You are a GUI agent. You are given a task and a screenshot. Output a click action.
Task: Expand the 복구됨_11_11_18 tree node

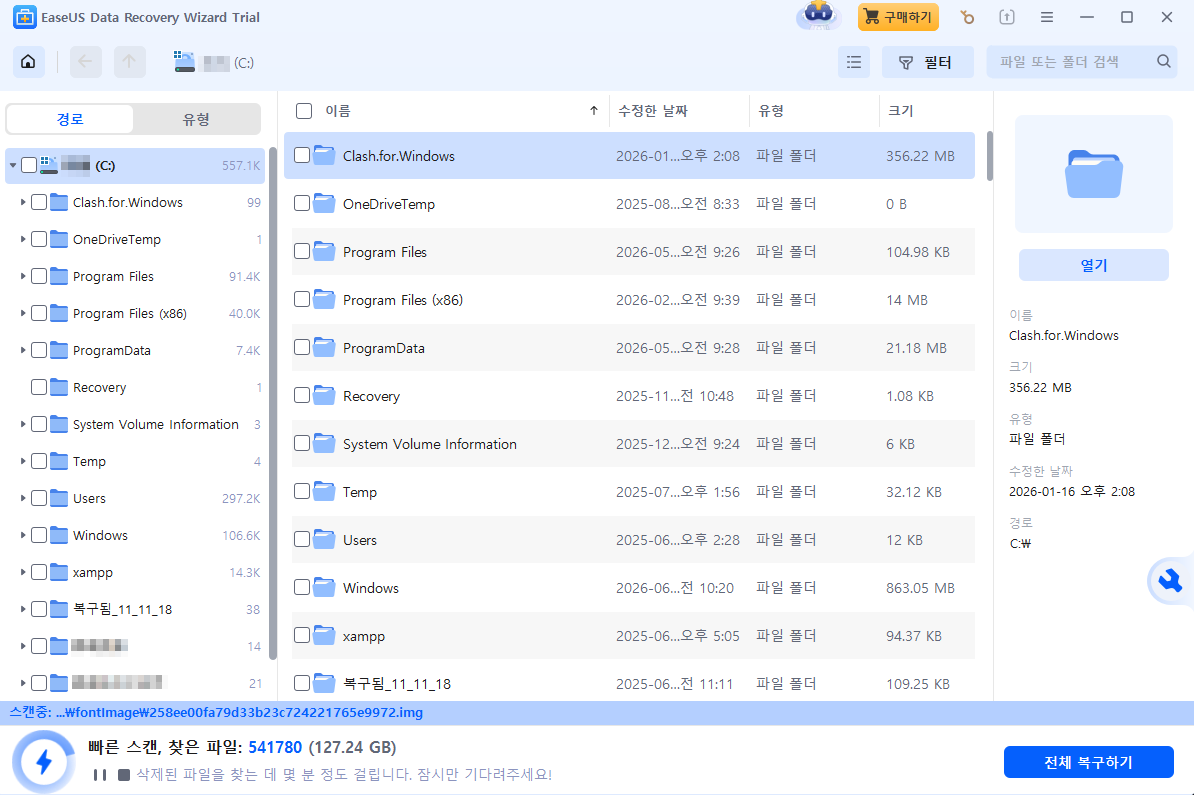23,609
